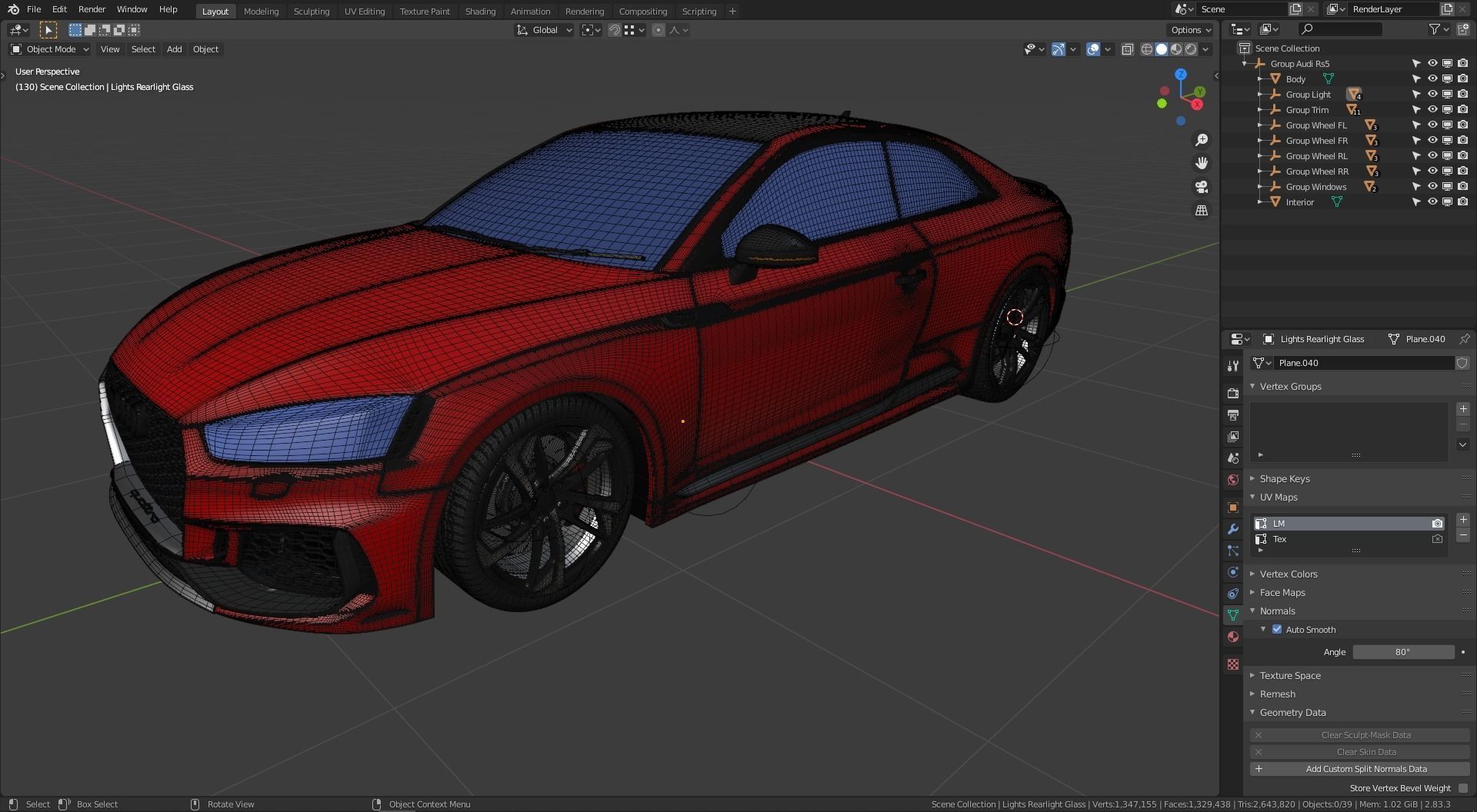Open the World properties tab
1477x812 pixels.
tap(1233, 480)
